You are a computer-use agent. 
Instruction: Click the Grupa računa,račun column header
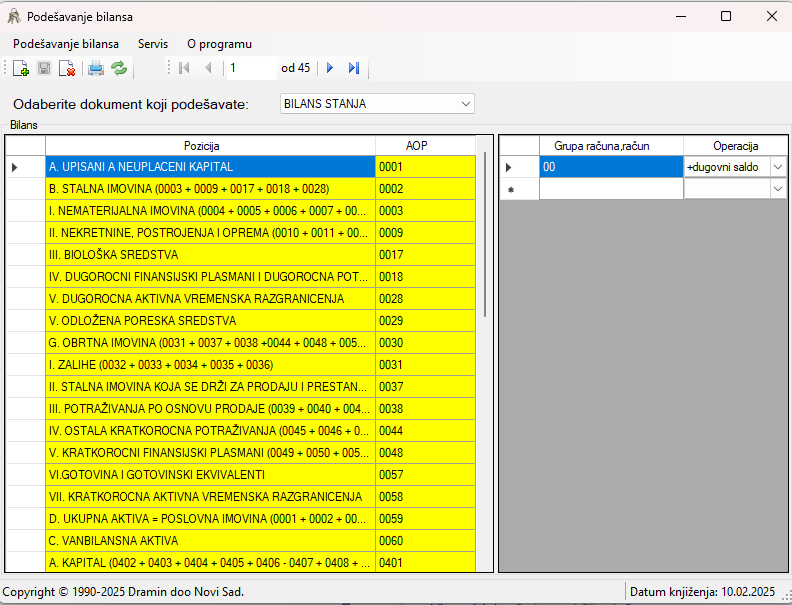coord(611,145)
